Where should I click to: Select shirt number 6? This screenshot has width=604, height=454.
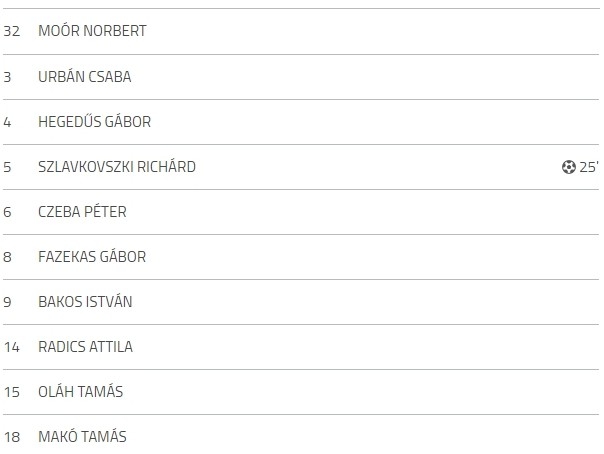7,212
